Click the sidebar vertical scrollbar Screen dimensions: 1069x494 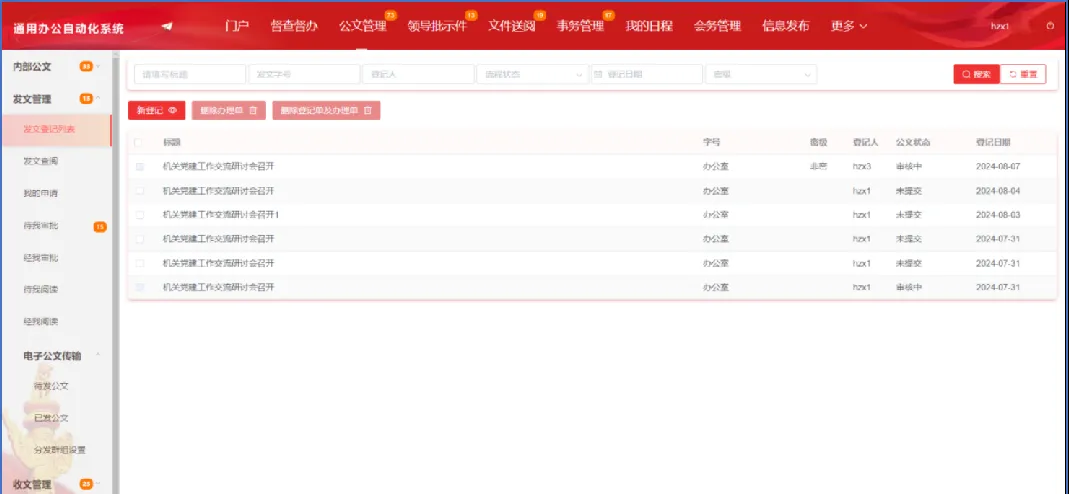coord(116,273)
